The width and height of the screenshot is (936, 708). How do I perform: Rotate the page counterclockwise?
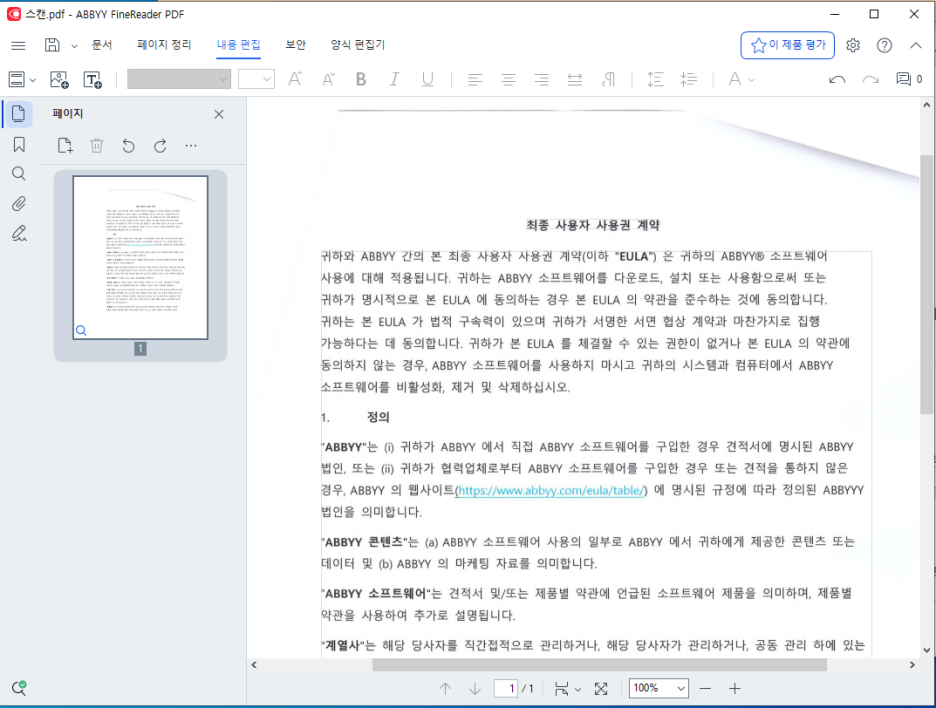[128, 146]
